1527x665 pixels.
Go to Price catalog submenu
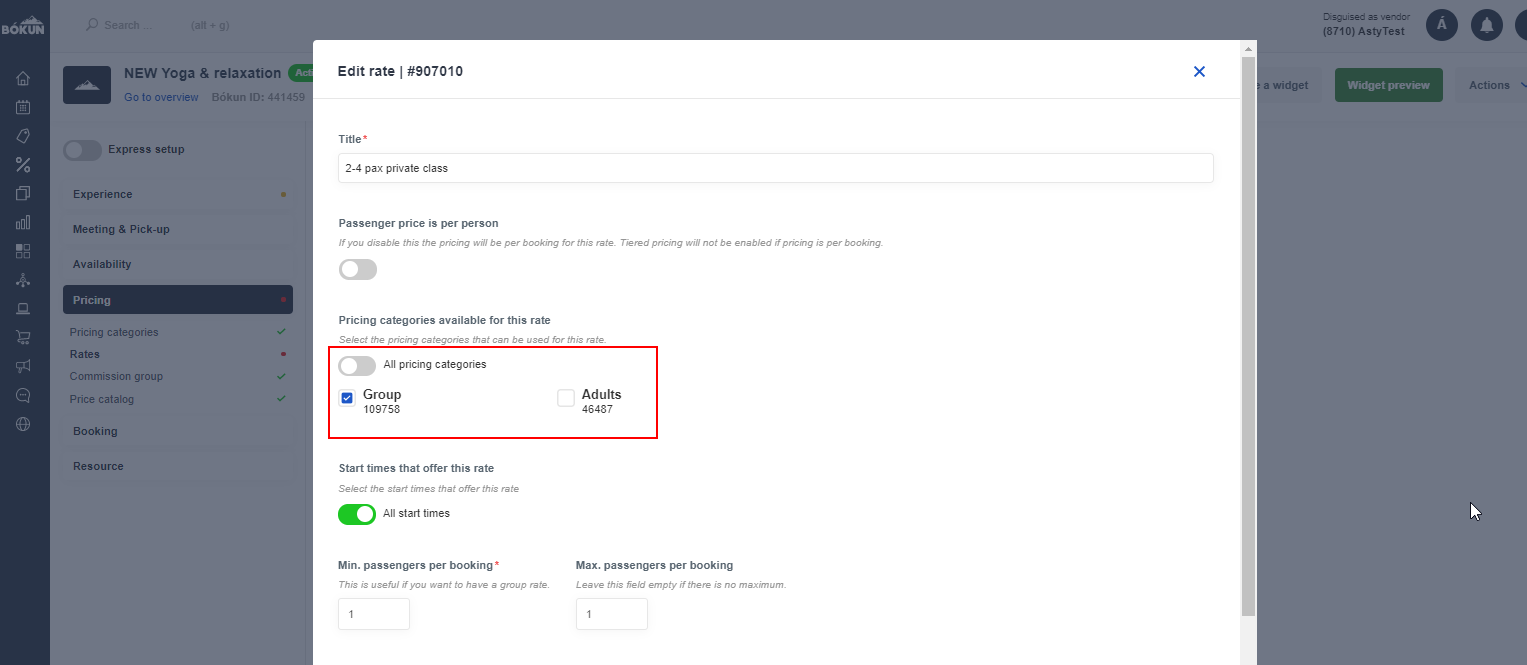click(102, 399)
